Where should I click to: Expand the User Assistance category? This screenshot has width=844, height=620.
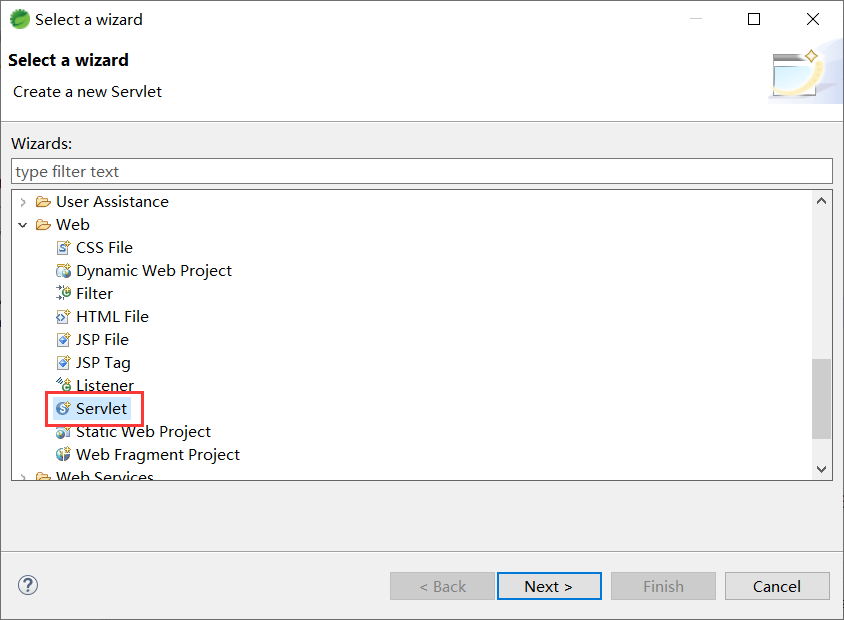(23, 202)
